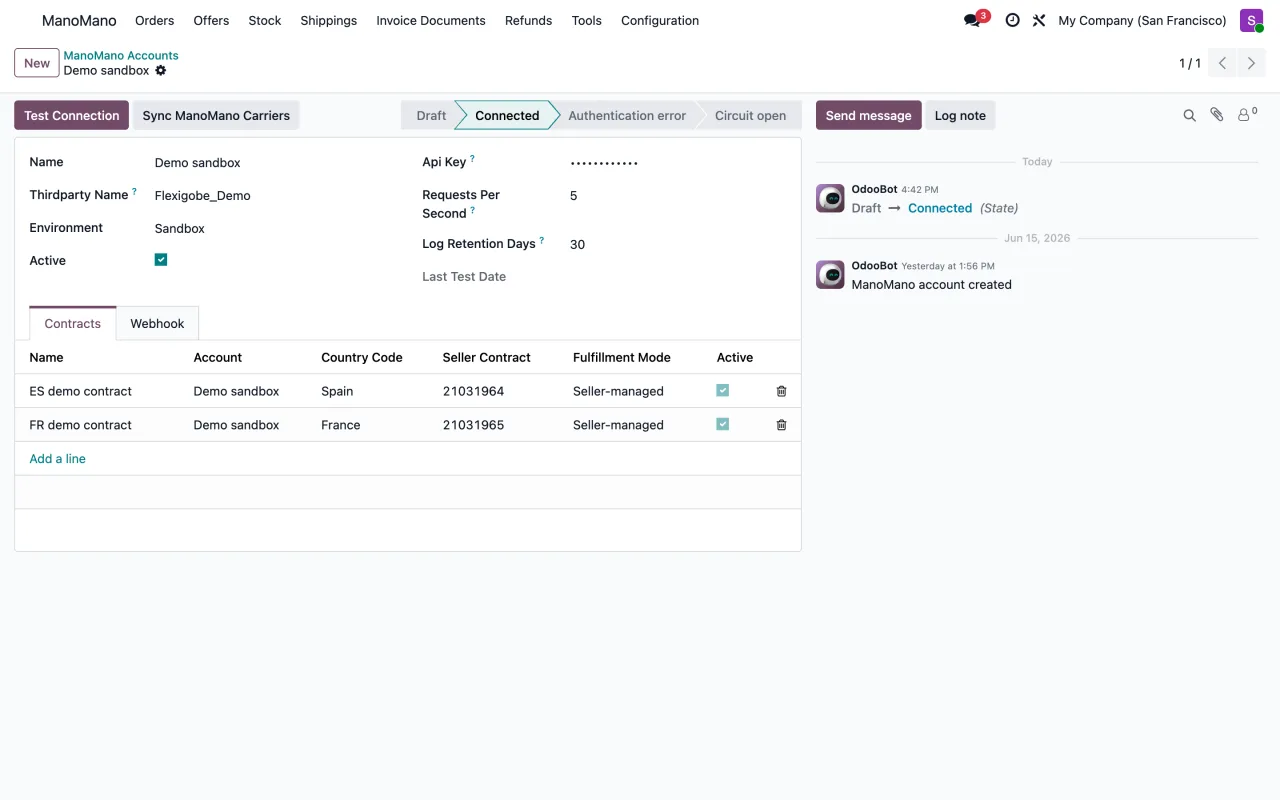Image resolution: width=1280 pixels, height=800 pixels.
Task: Open the debug tools wrench icon
Action: pyautogui.click(x=1039, y=20)
